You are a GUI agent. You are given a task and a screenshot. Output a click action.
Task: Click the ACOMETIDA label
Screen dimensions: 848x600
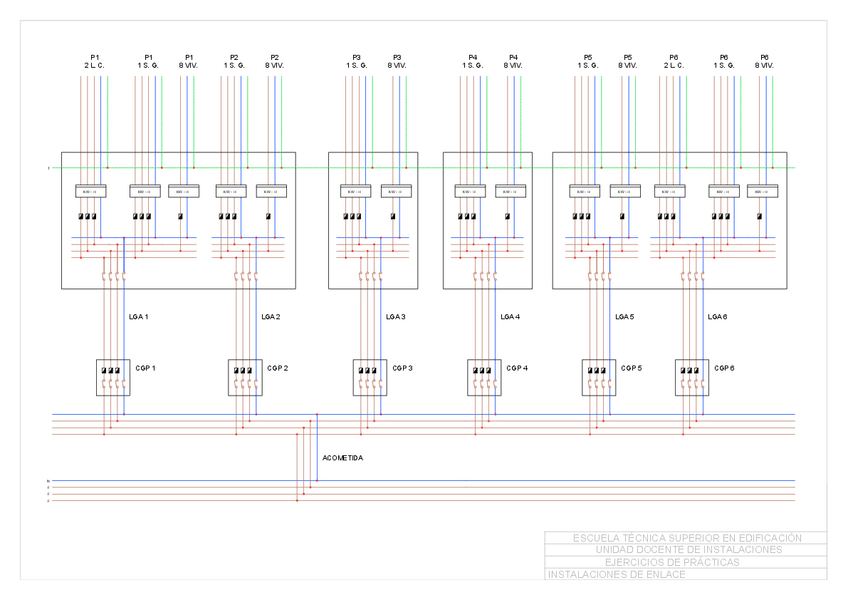[342, 458]
